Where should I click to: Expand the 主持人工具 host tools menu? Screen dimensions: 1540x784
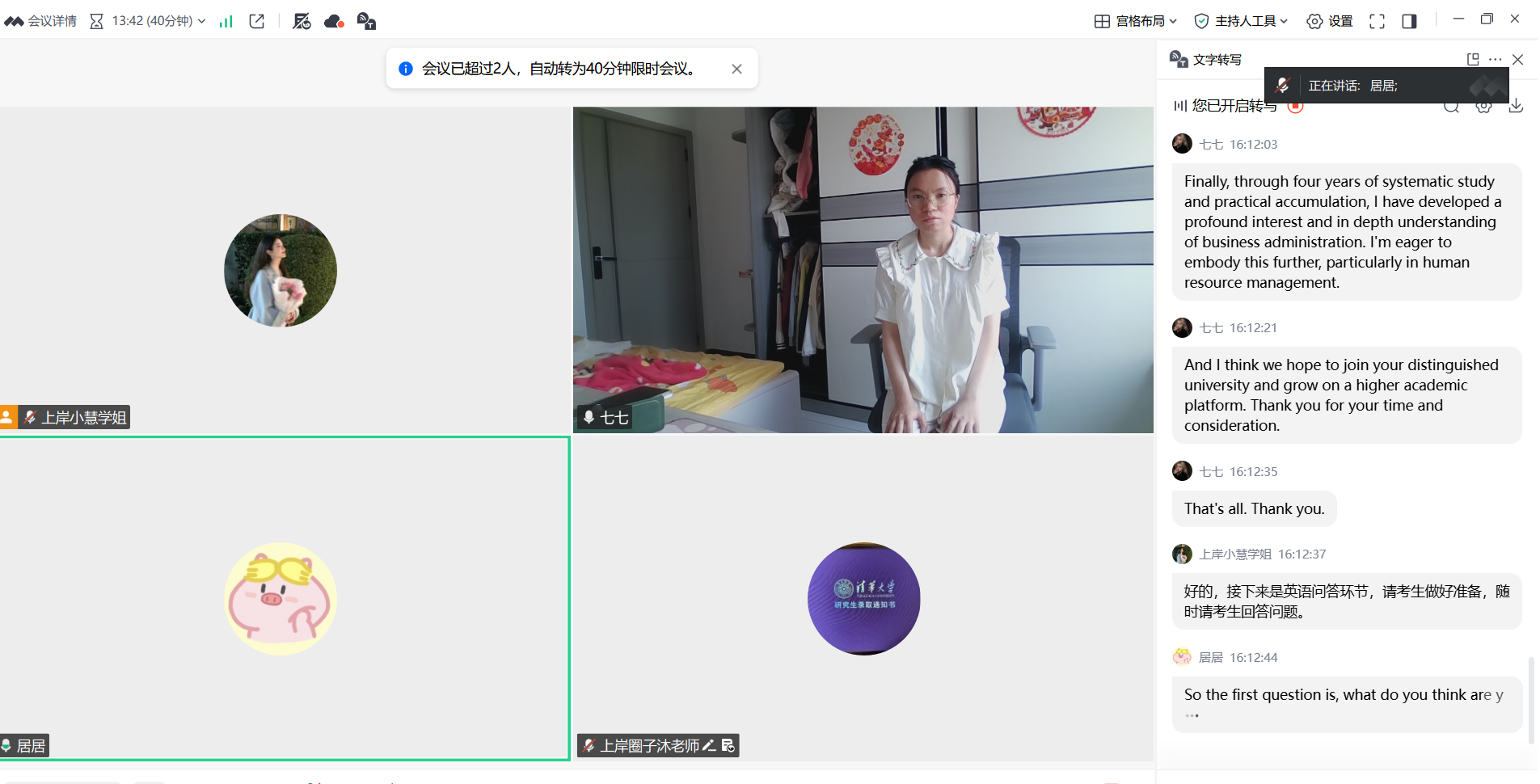point(1241,21)
